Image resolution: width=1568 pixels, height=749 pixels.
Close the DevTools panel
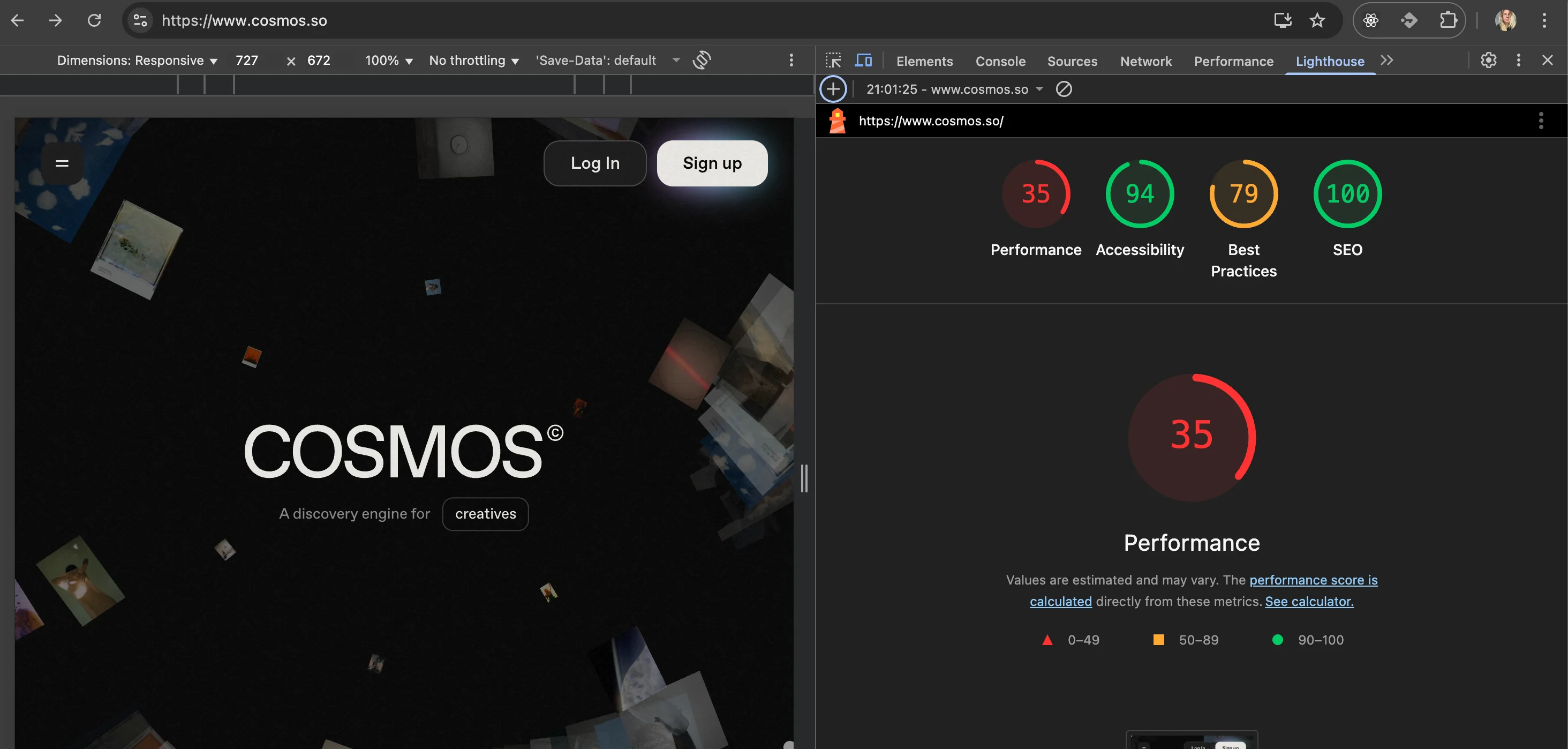[1547, 61]
